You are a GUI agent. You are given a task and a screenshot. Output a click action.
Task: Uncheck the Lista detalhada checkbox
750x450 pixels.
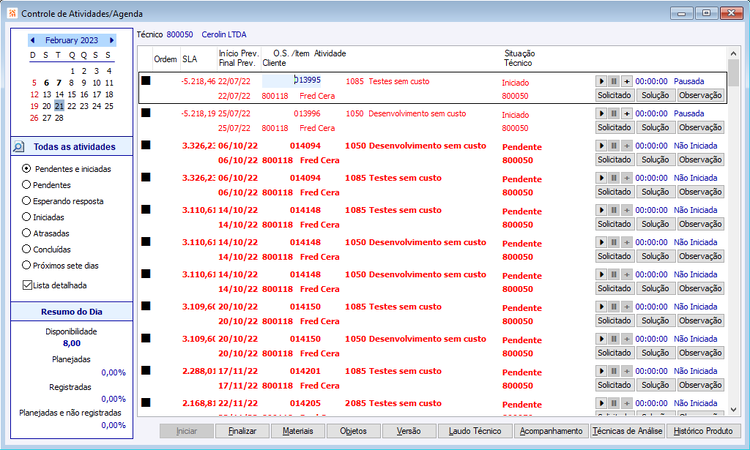pyautogui.click(x=27, y=285)
